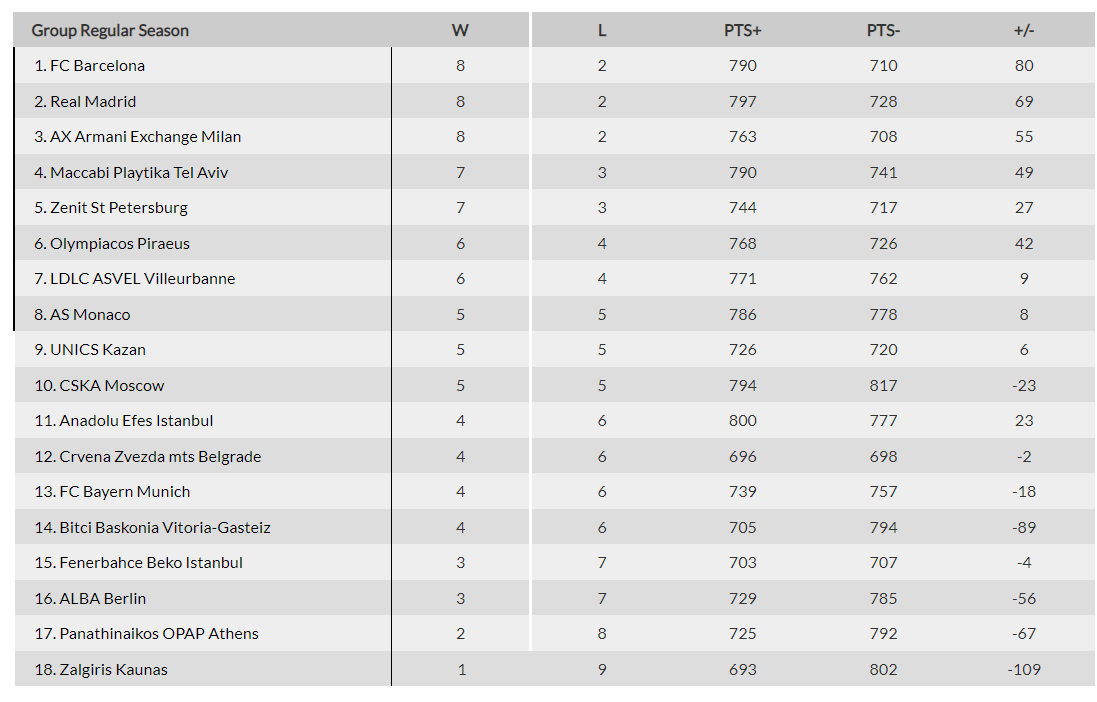1097x702 pixels.
Task: Sort by the W column header
Action: 460,30
